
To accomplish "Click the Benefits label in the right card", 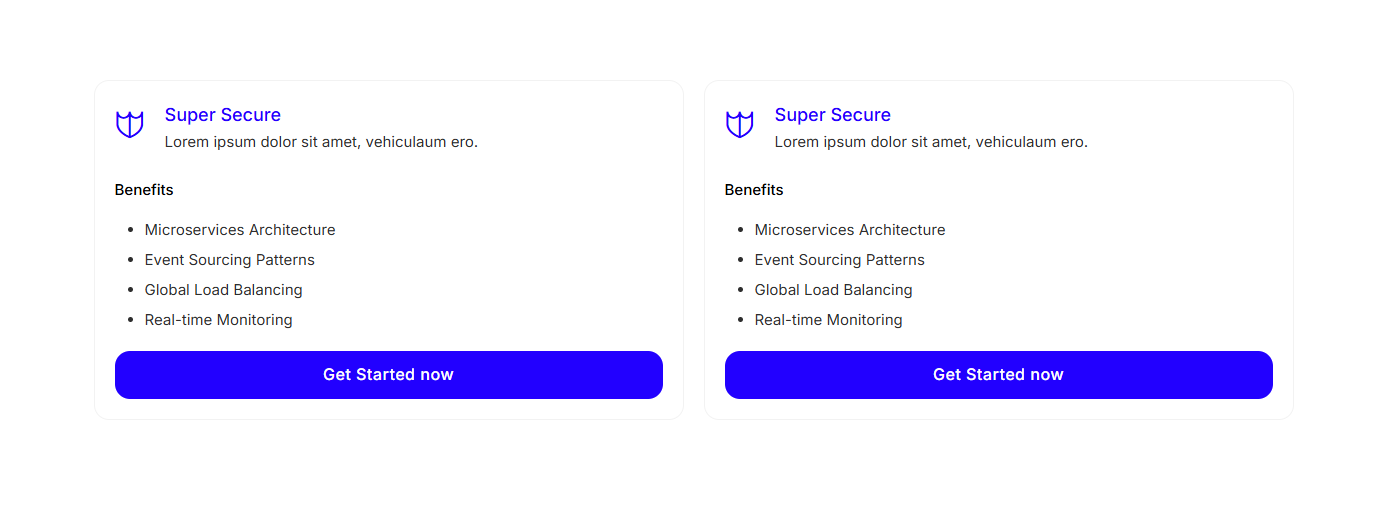I will point(754,190).
